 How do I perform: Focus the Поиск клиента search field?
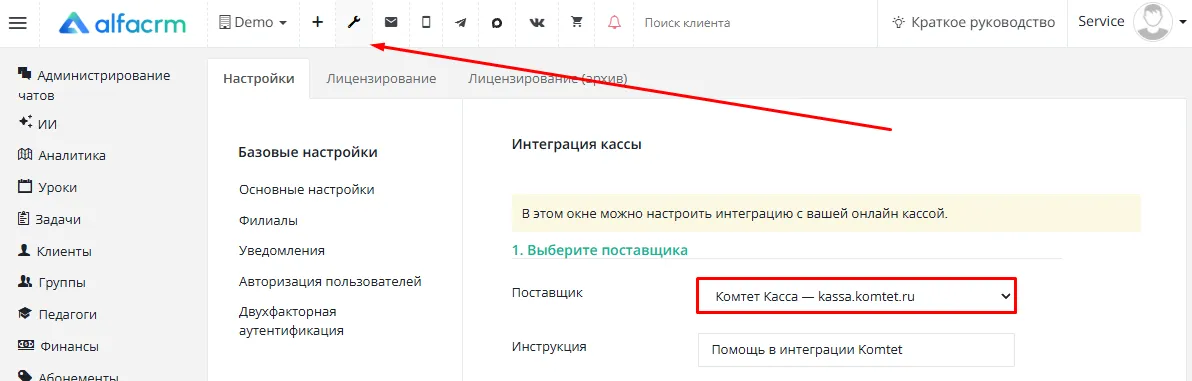[x=753, y=23]
